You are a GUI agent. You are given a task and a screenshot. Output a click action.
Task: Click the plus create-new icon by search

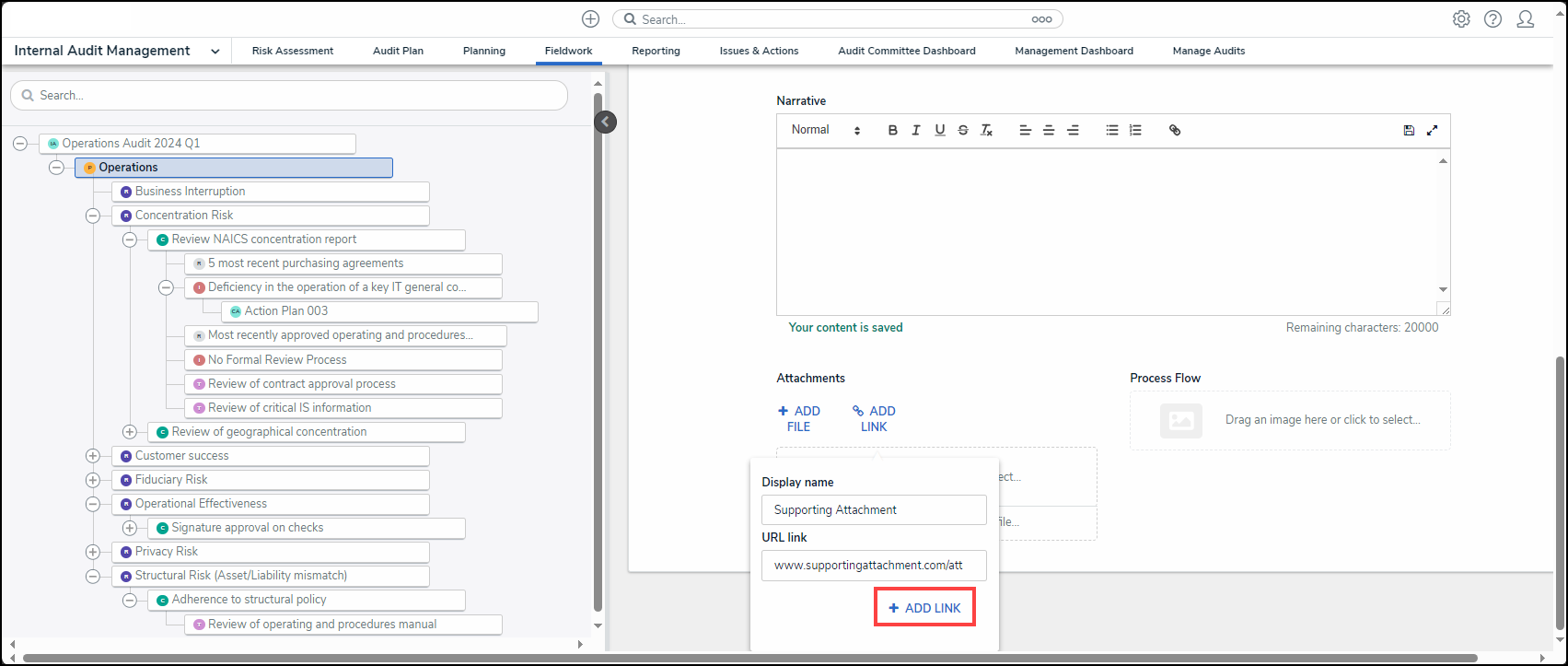coord(590,19)
